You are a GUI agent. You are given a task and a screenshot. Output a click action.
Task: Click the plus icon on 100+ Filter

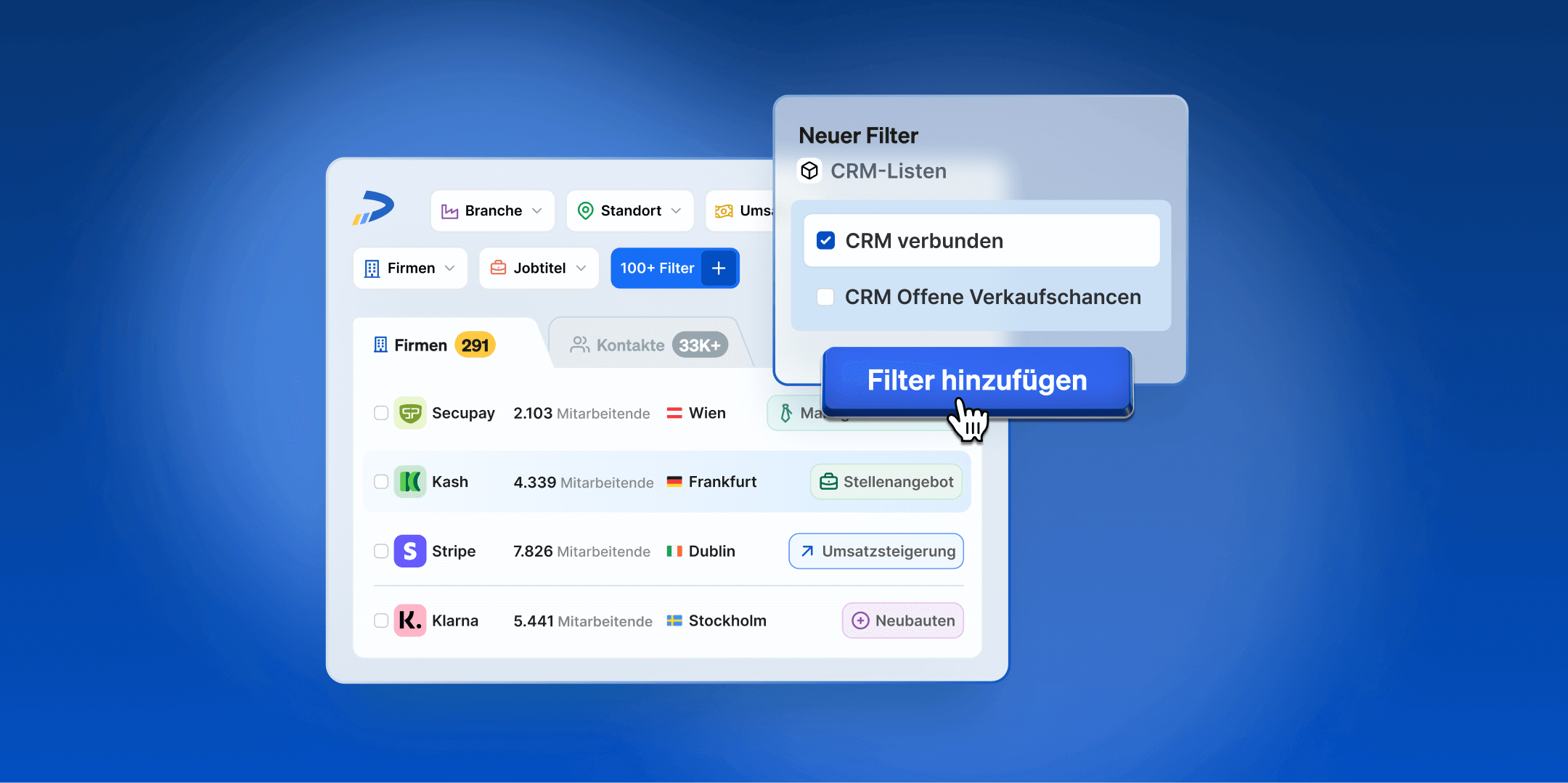[719, 268]
